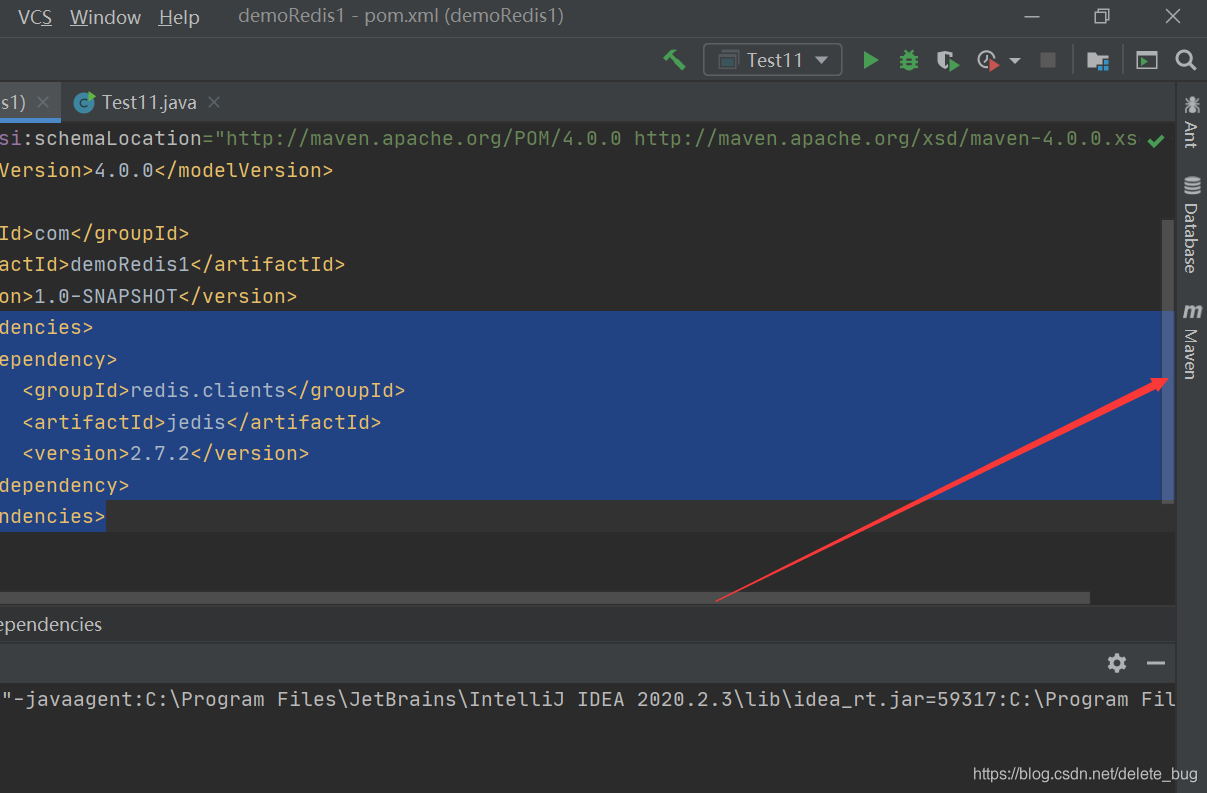The image size is (1207, 793).
Task: Click the editor vertical scrollbar
Action: click(x=1167, y=360)
